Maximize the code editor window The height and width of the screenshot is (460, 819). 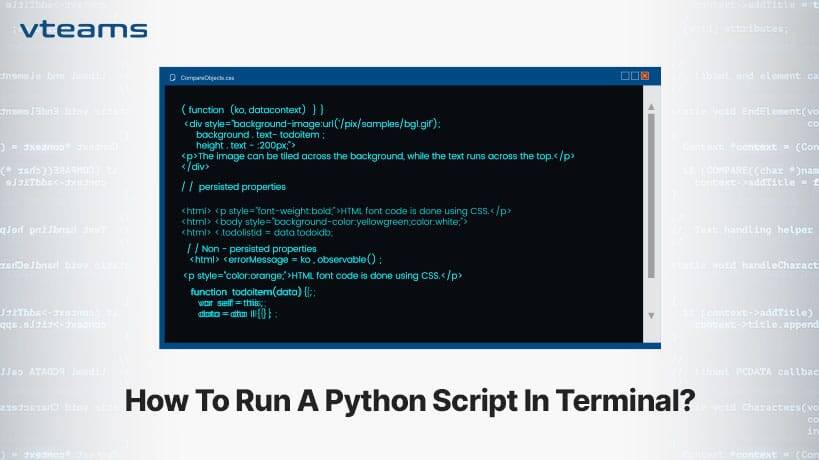click(634, 75)
